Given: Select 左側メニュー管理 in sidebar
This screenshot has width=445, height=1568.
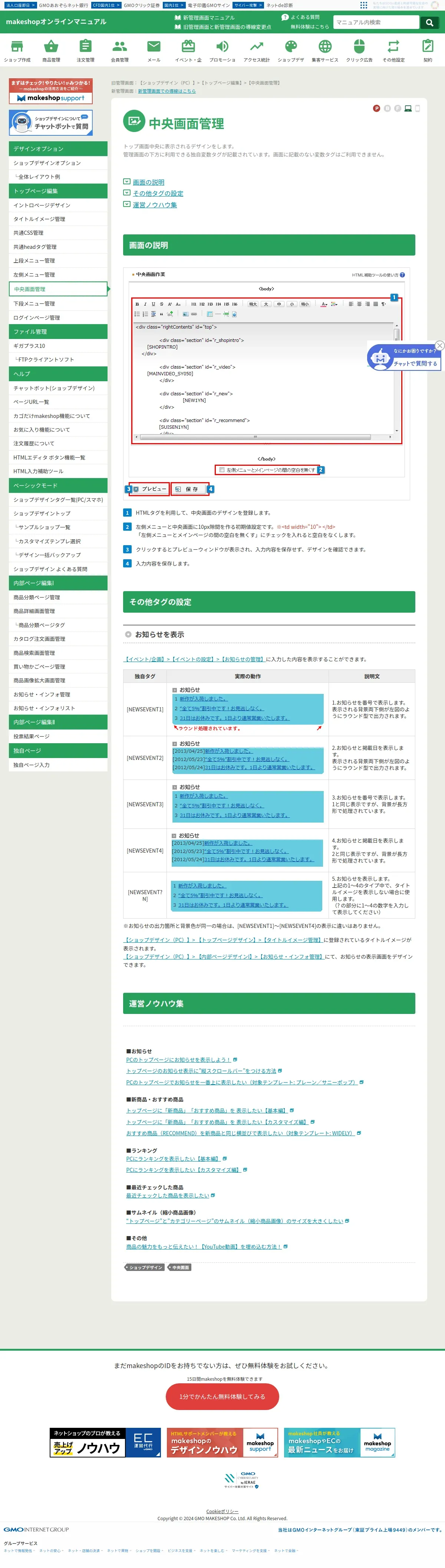Looking at the screenshot, I should (x=58, y=275).
